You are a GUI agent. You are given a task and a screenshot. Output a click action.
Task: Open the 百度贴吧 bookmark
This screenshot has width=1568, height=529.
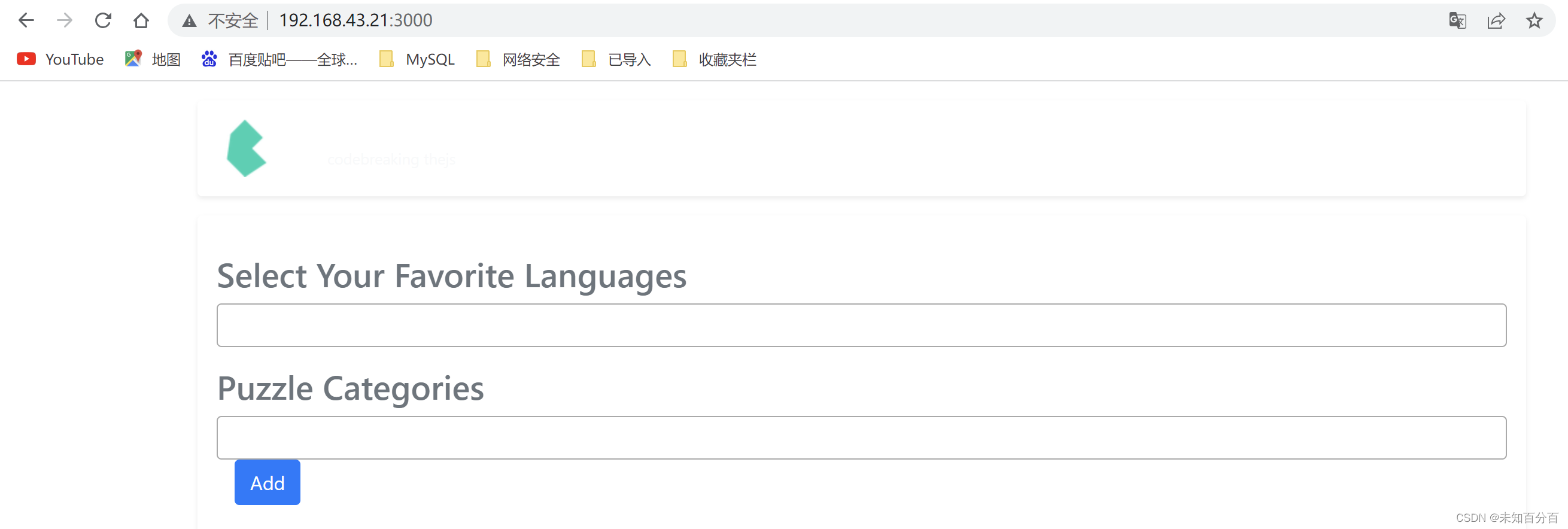[279, 59]
